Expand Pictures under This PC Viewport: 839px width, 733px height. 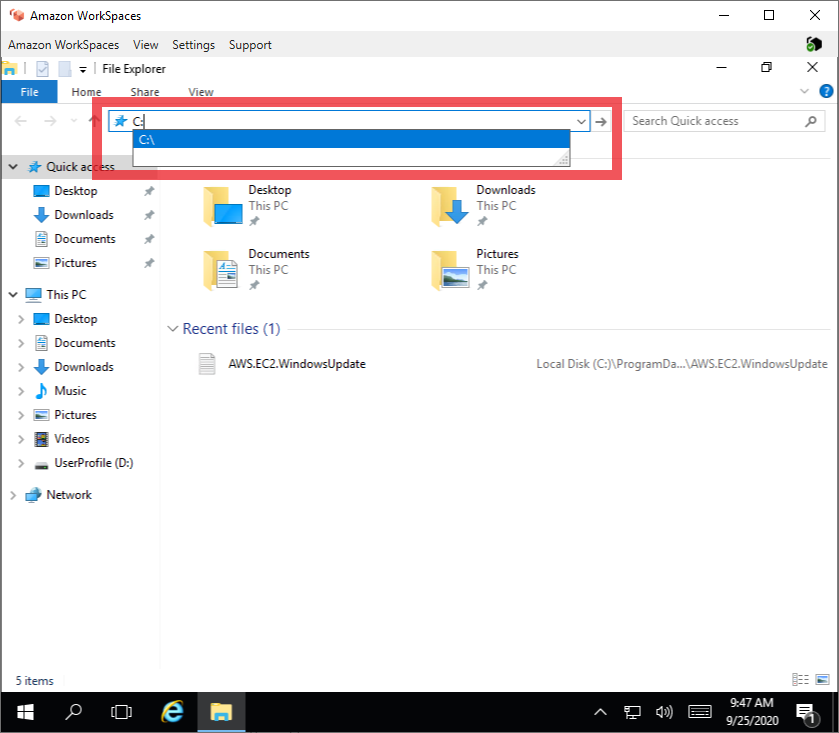(x=21, y=415)
